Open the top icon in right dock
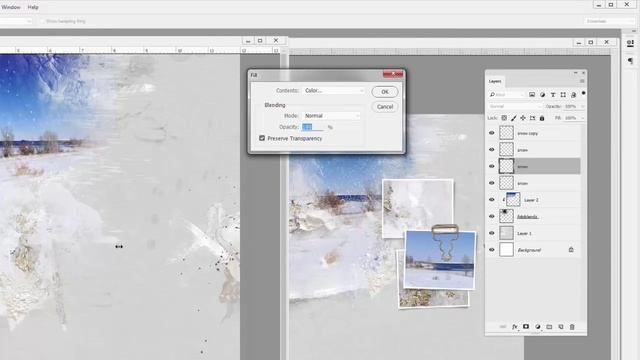Viewport: 640px width, 360px height. click(x=630, y=43)
